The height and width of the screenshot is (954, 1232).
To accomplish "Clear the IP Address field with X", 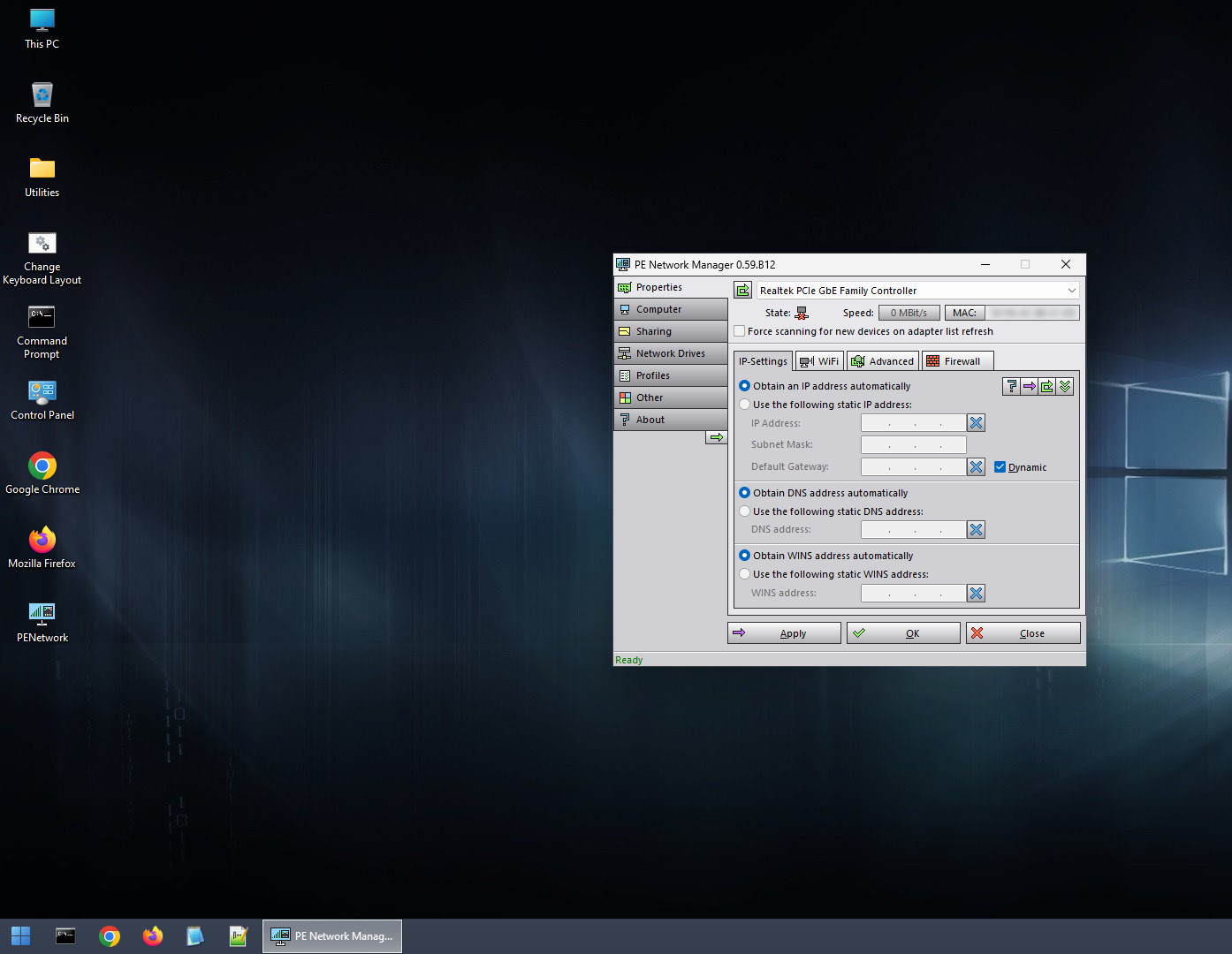I will click(x=976, y=423).
